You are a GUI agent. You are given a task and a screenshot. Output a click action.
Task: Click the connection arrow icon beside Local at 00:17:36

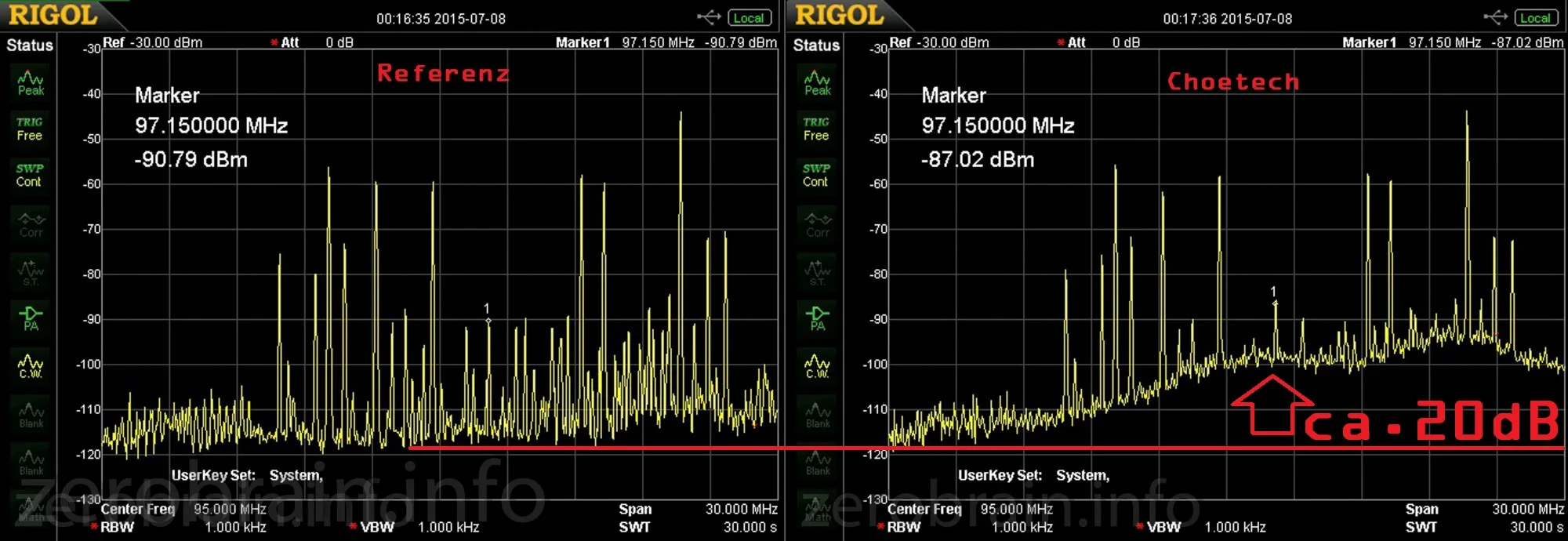(1496, 17)
